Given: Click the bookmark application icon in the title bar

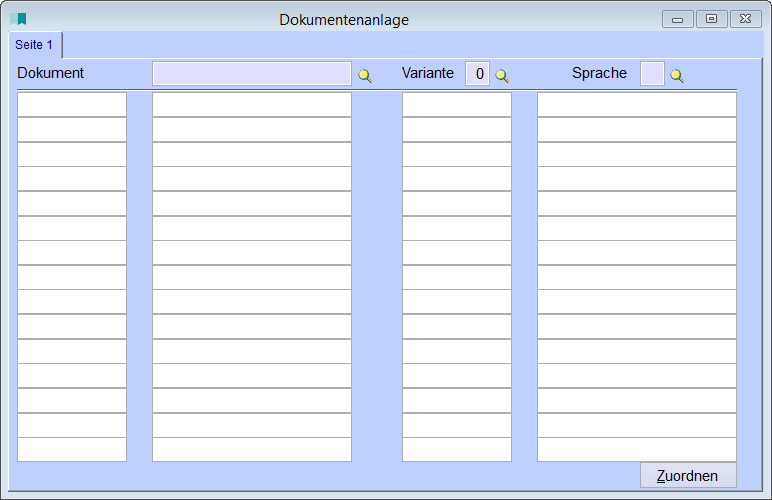Looking at the screenshot, I should (18, 19).
